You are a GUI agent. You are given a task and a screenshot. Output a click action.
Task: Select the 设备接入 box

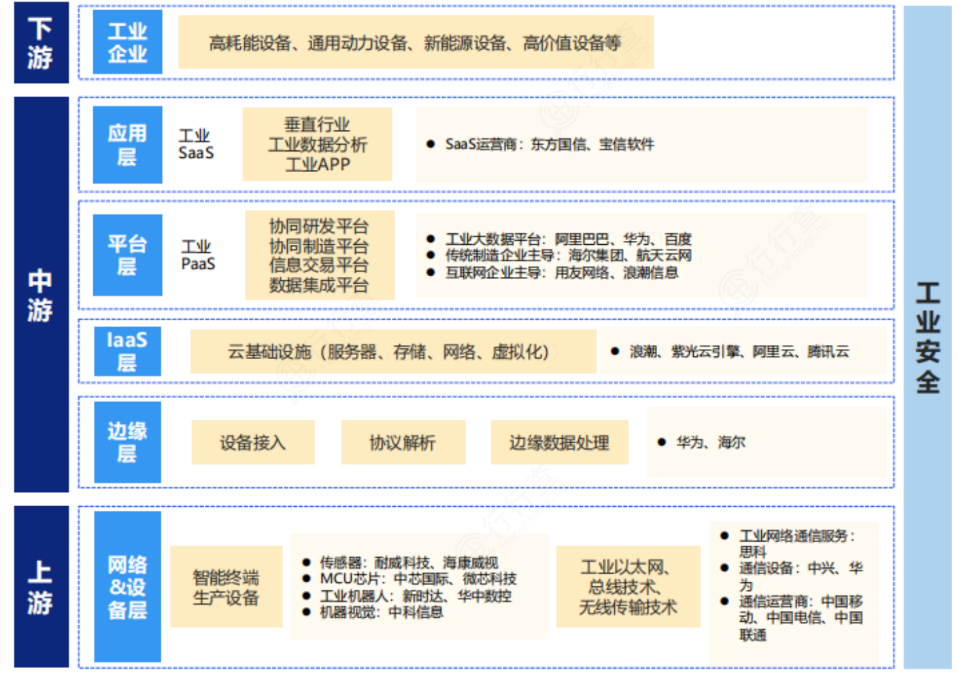click(x=252, y=442)
